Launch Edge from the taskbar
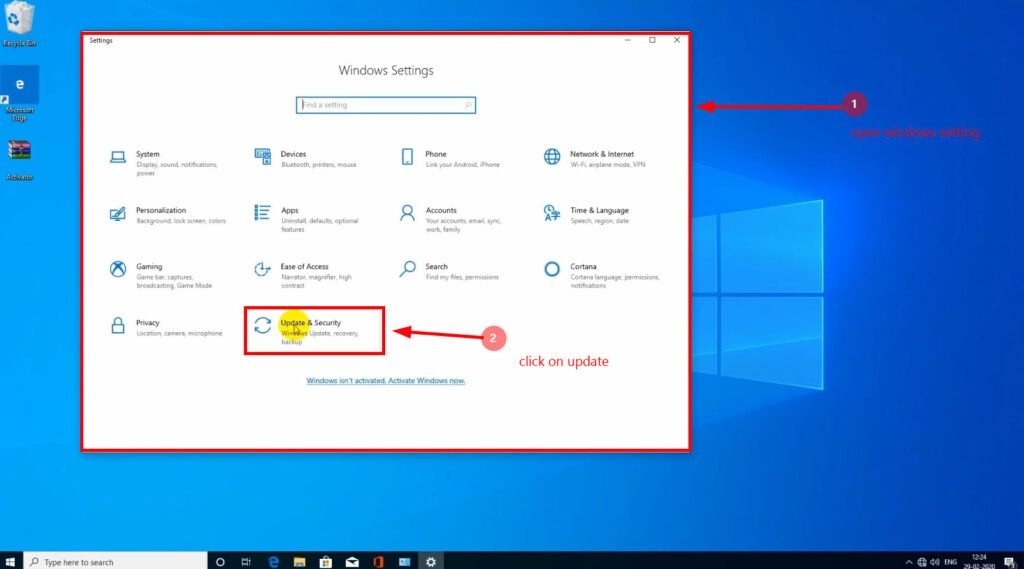 click(x=273, y=562)
